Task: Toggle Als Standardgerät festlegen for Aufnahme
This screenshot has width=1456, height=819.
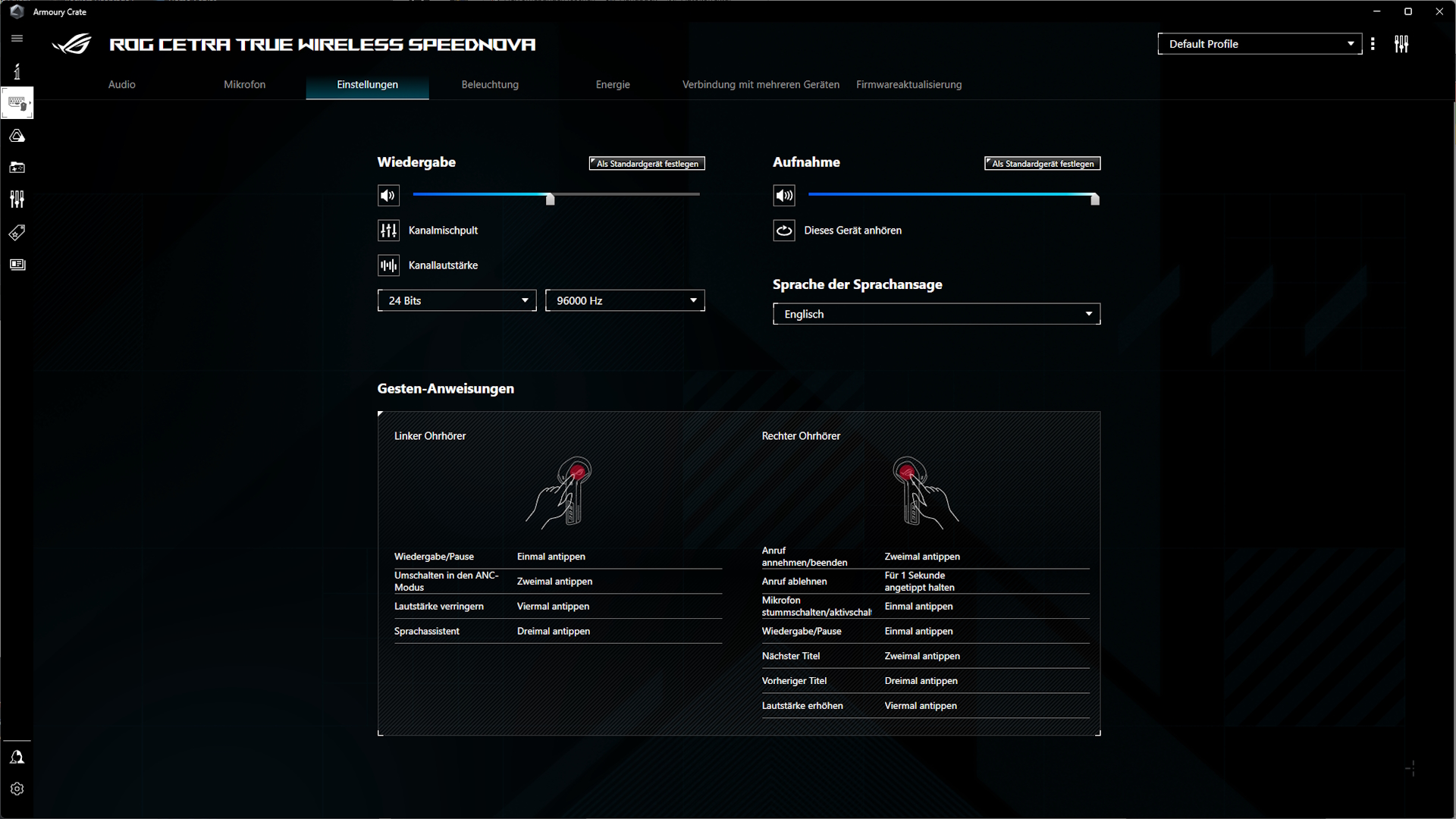Action: [1042, 163]
